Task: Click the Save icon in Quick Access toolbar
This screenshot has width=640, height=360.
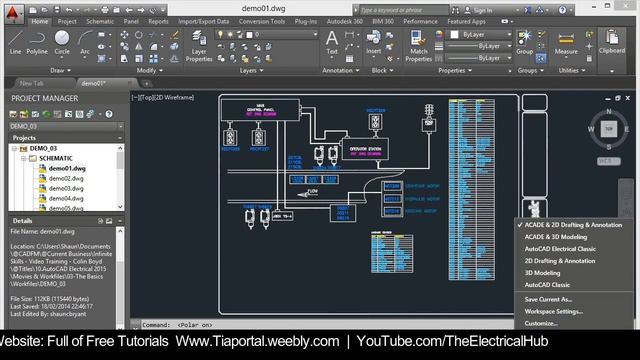Action: click(56, 10)
